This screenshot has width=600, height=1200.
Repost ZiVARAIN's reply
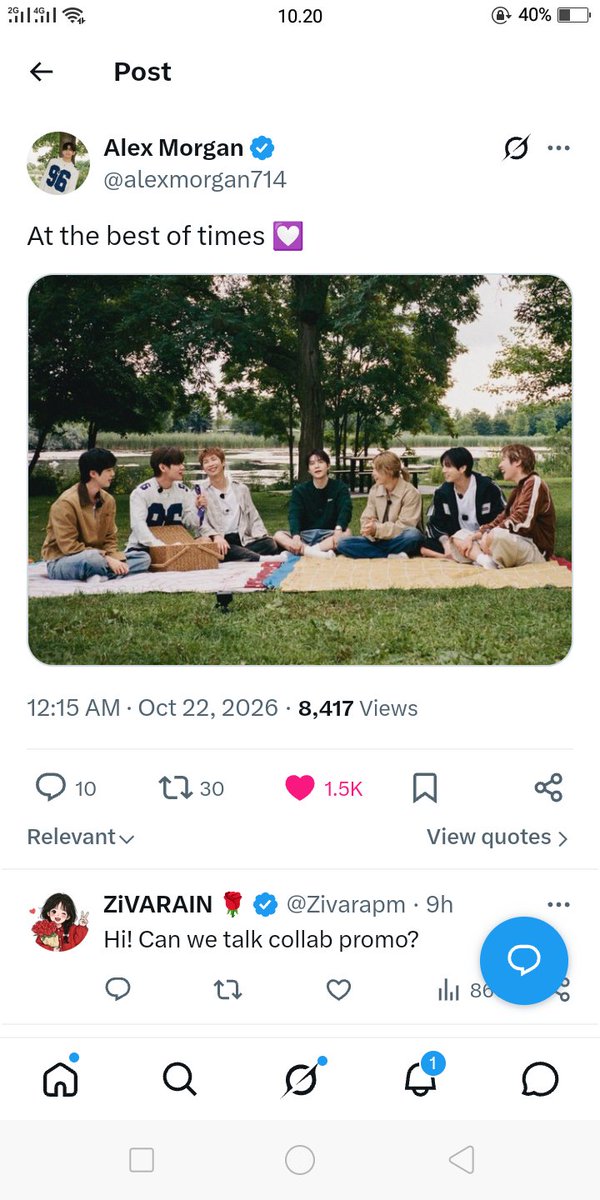coord(228,990)
